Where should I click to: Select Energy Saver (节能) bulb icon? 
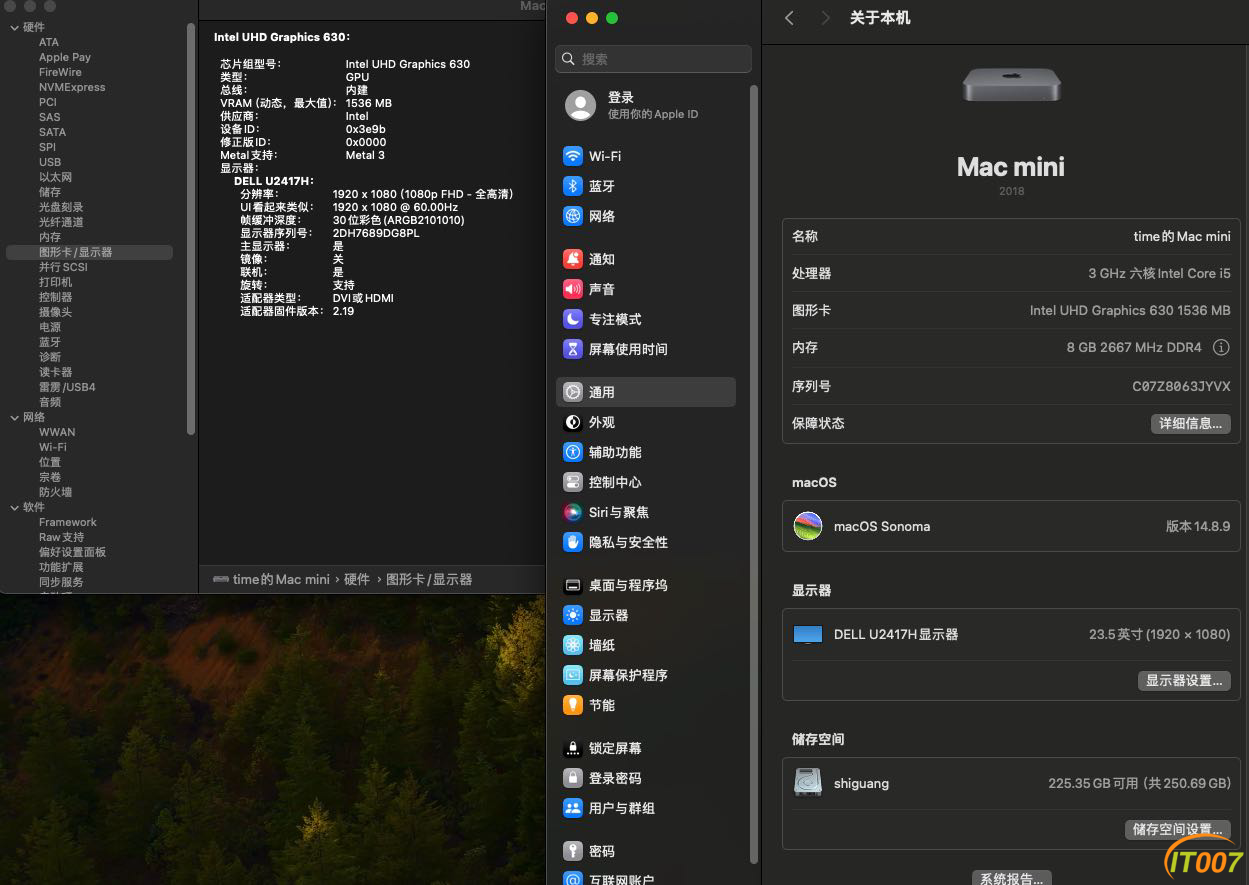[573, 705]
